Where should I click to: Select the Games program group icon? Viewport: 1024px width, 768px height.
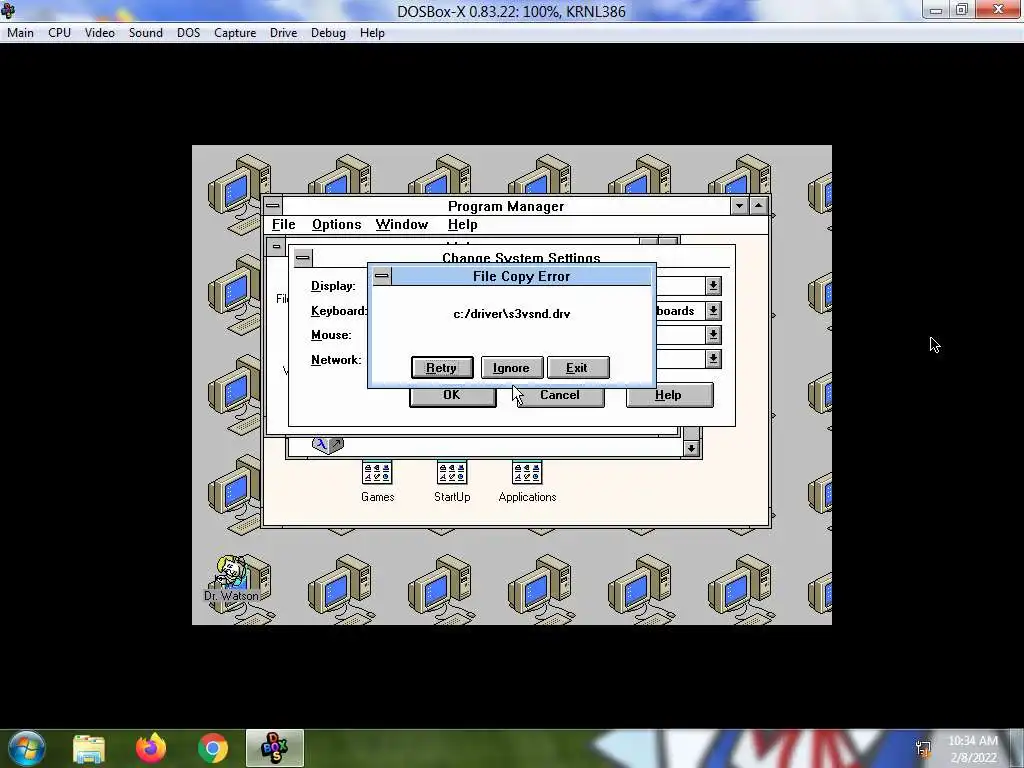tap(377, 481)
